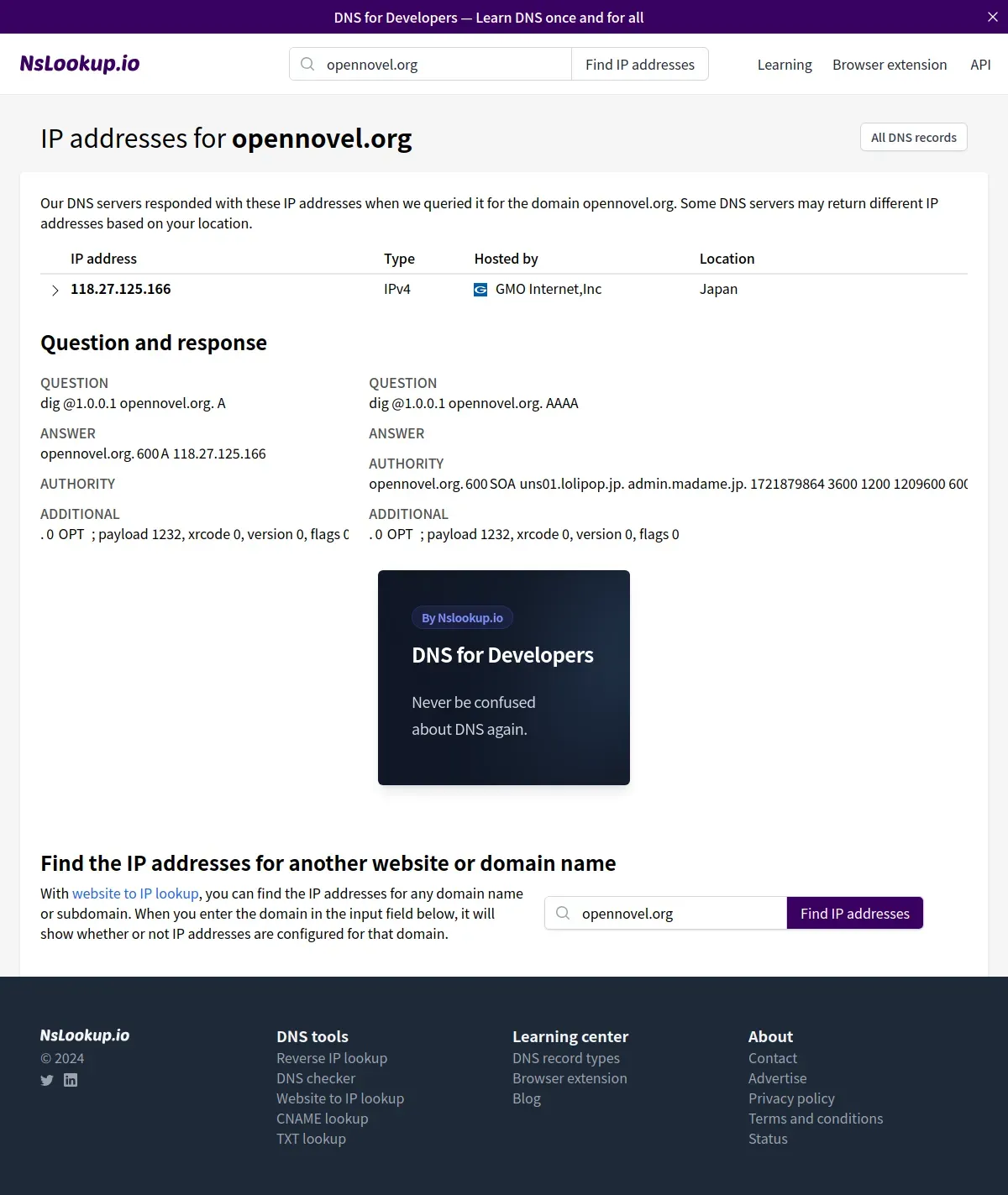Open the Twitter icon in footer
The height and width of the screenshot is (1195, 1008).
(47, 1080)
